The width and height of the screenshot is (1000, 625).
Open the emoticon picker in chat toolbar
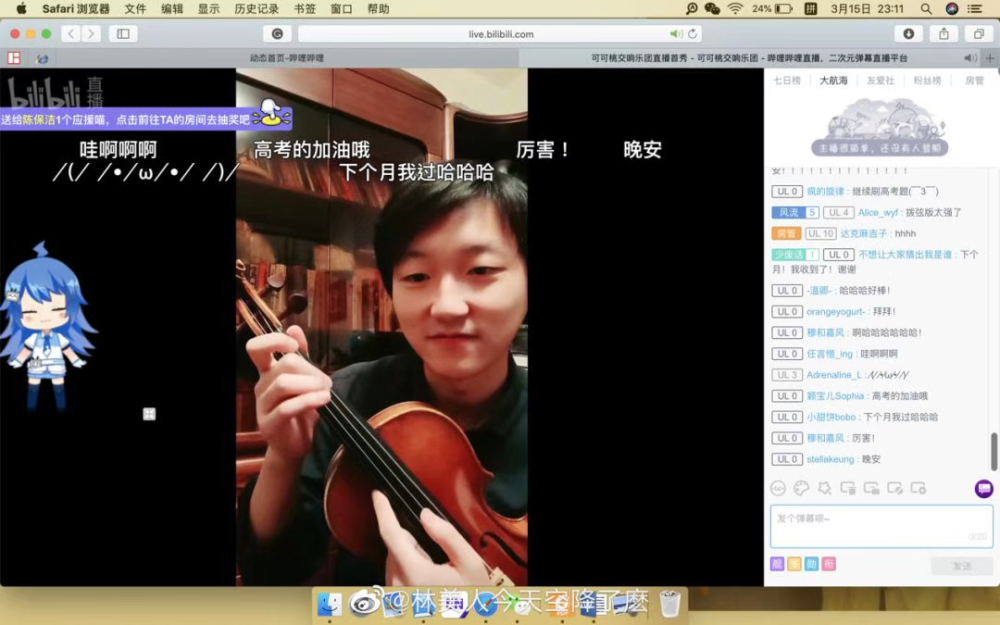(x=778, y=488)
